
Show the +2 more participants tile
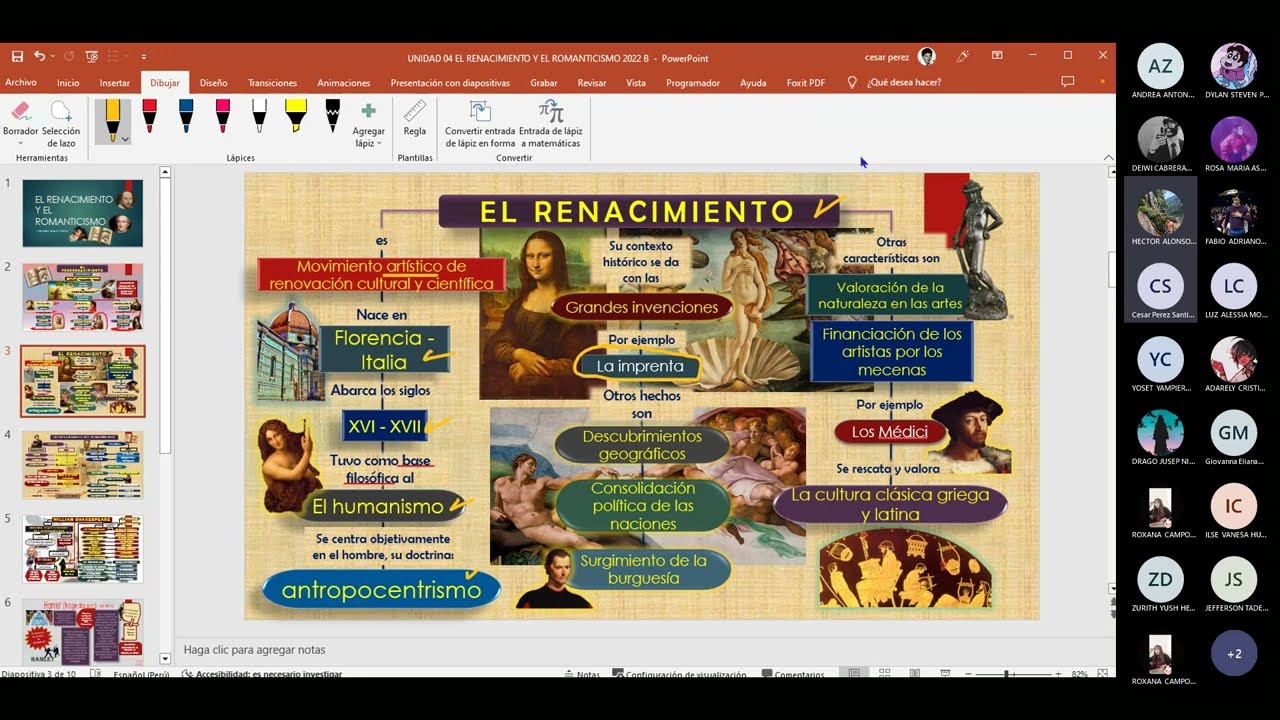[x=1234, y=653]
